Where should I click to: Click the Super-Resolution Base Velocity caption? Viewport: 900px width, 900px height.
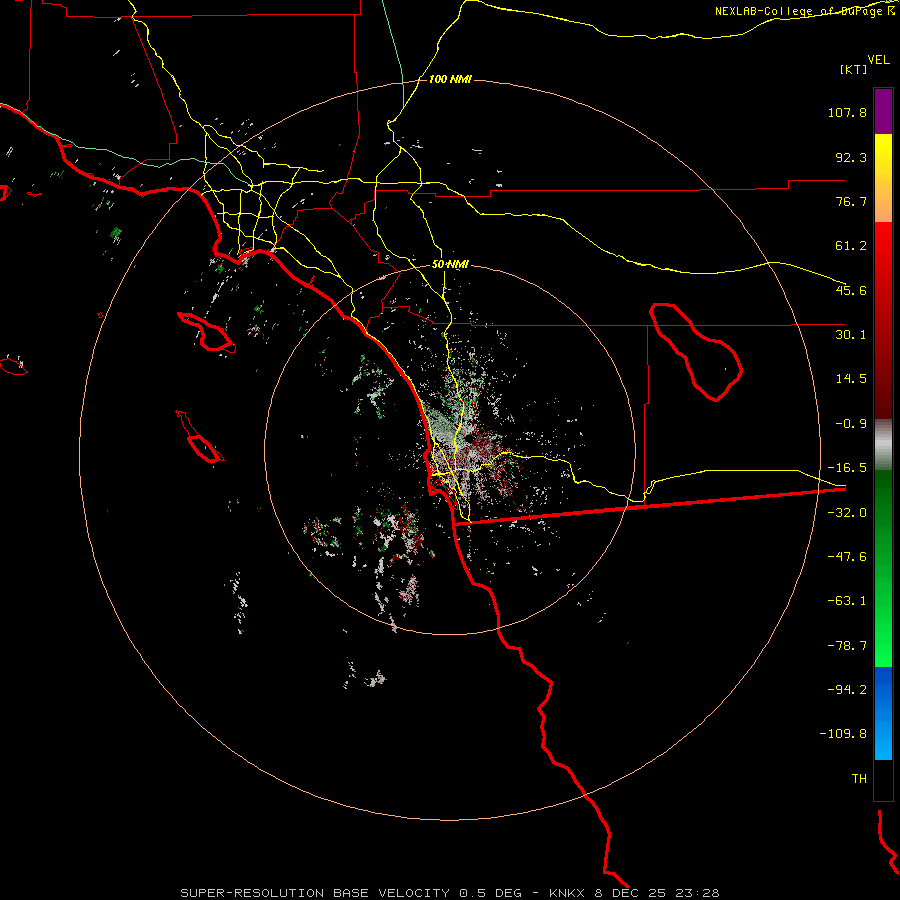point(449,893)
